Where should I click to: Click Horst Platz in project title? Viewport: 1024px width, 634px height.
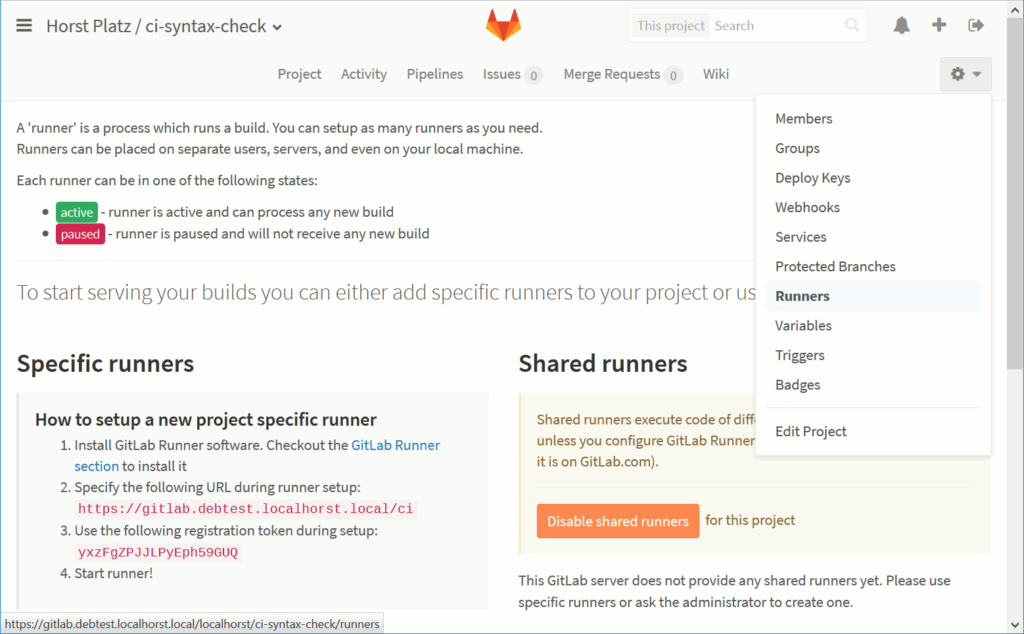89,26
